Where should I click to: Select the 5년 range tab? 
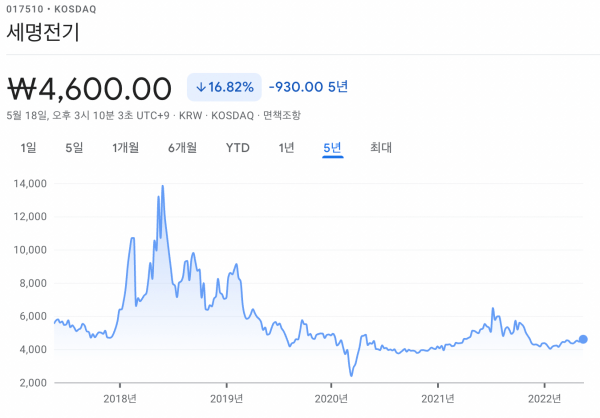[332, 148]
